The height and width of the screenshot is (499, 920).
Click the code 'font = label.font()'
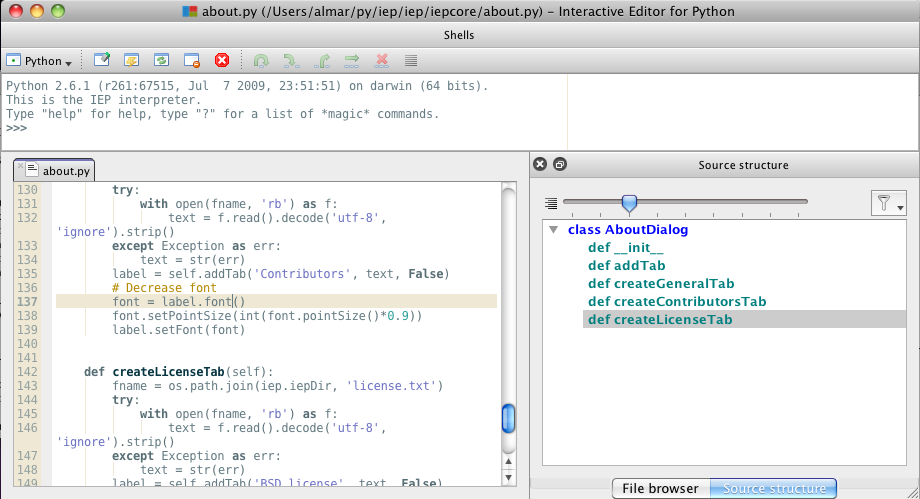tap(179, 302)
